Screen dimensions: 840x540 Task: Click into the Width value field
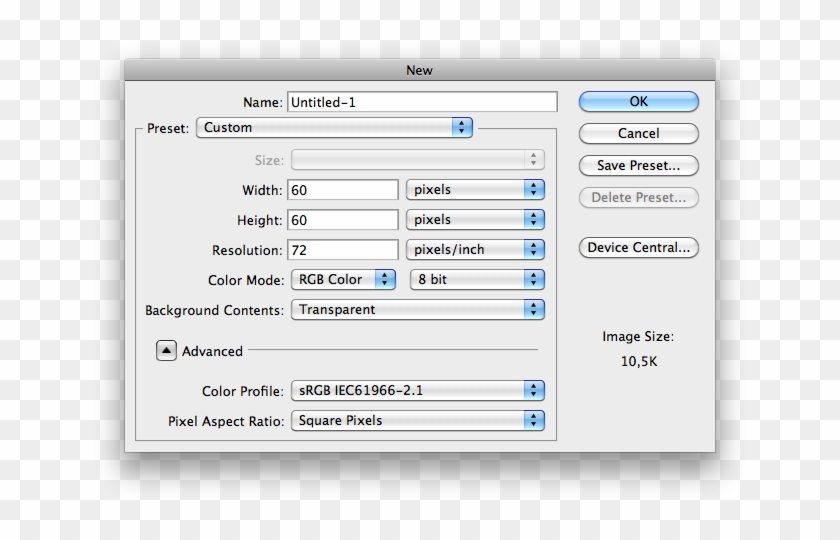click(343, 190)
